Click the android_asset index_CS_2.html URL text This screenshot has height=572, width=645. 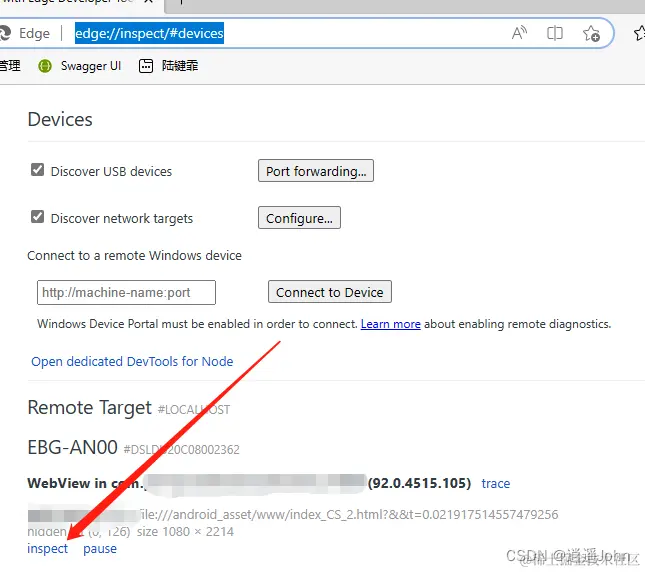(348, 514)
